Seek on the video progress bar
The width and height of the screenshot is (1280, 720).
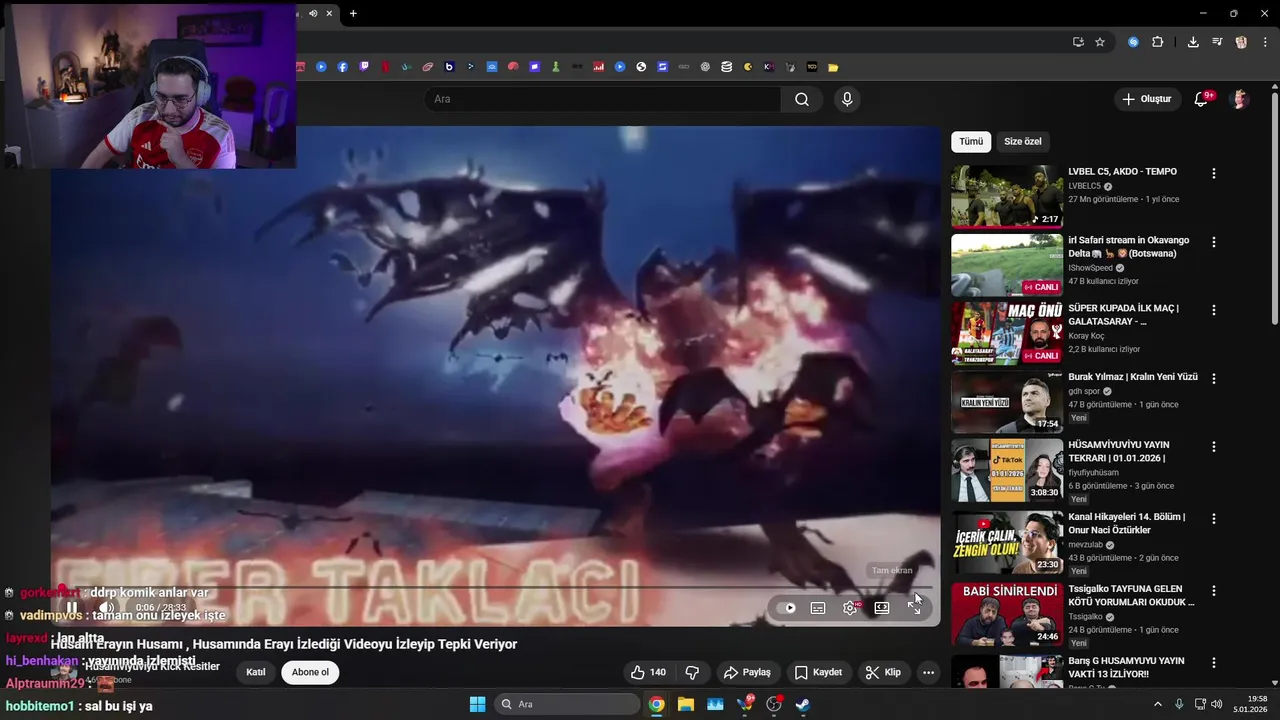pyautogui.click(x=496, y=587)
